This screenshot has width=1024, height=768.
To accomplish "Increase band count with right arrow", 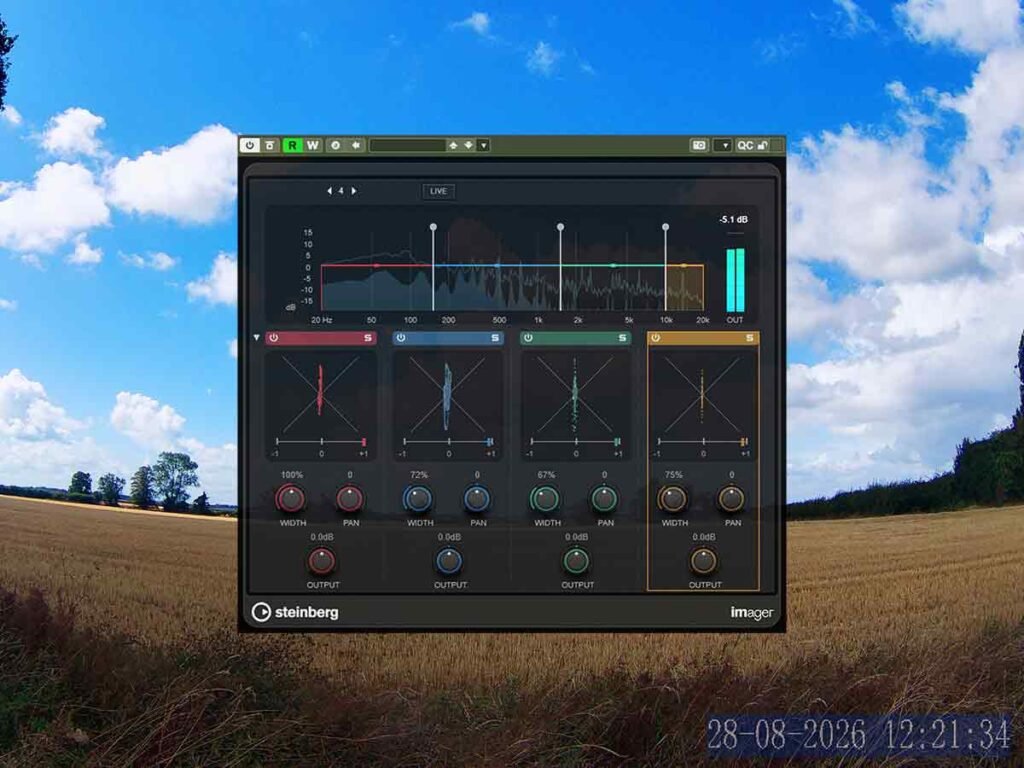I will [354, 191].
